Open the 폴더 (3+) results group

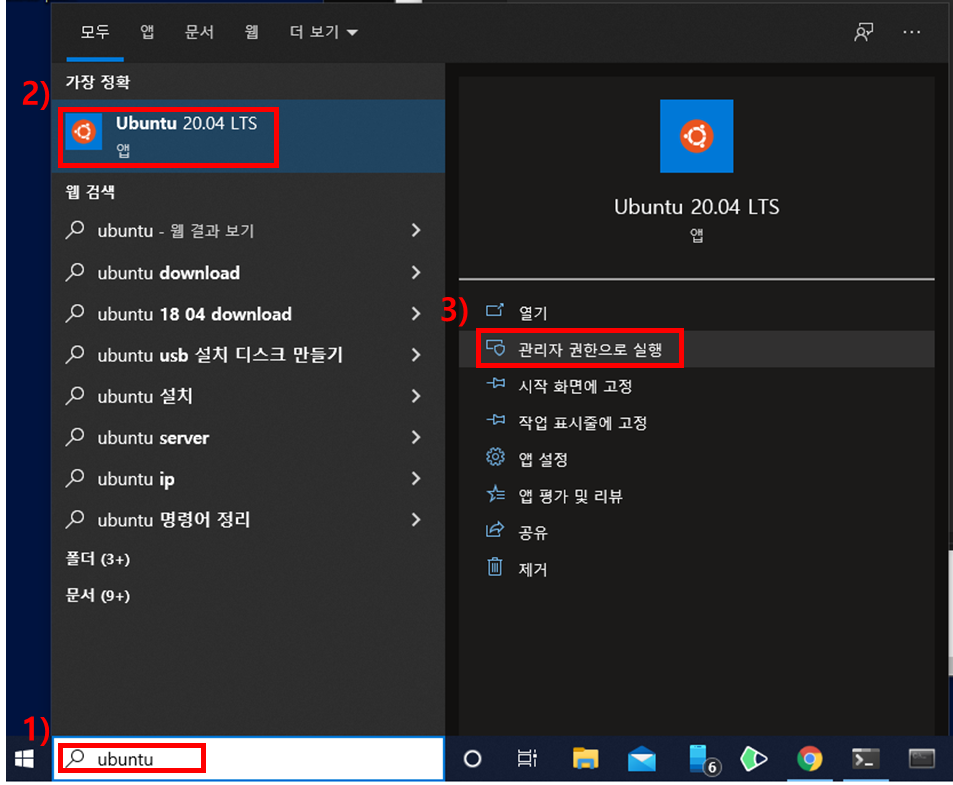coord(98,558)
